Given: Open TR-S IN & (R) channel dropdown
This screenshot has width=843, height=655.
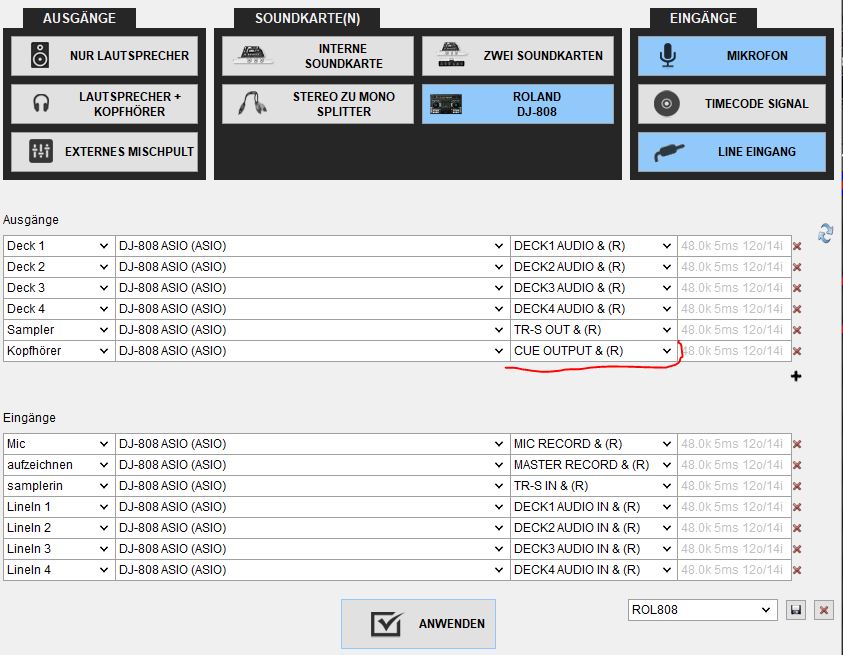Looking at the screenshot, I should click(594, 486).
